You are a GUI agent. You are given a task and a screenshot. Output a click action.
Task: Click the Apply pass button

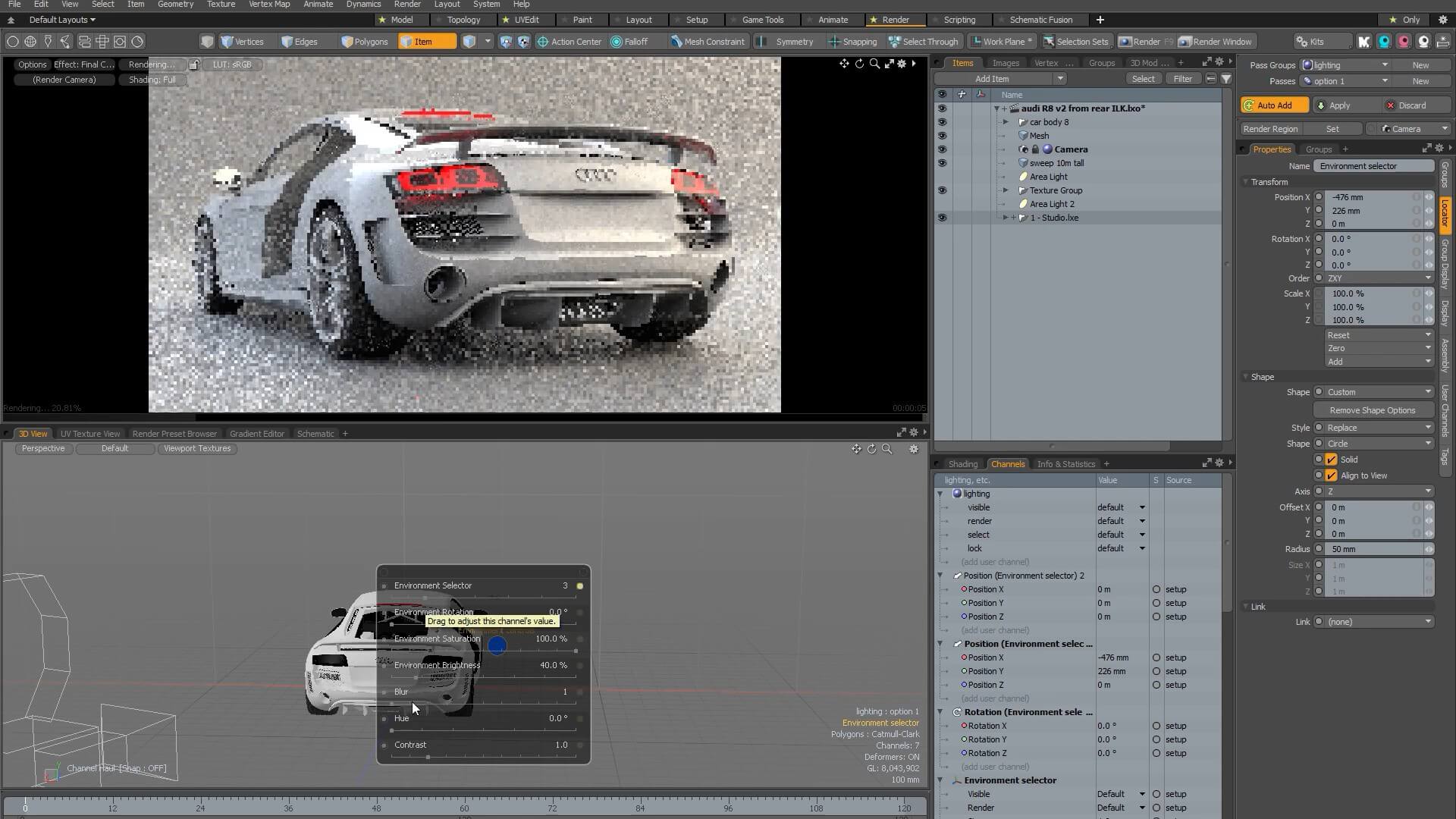tap(1339, 105)
